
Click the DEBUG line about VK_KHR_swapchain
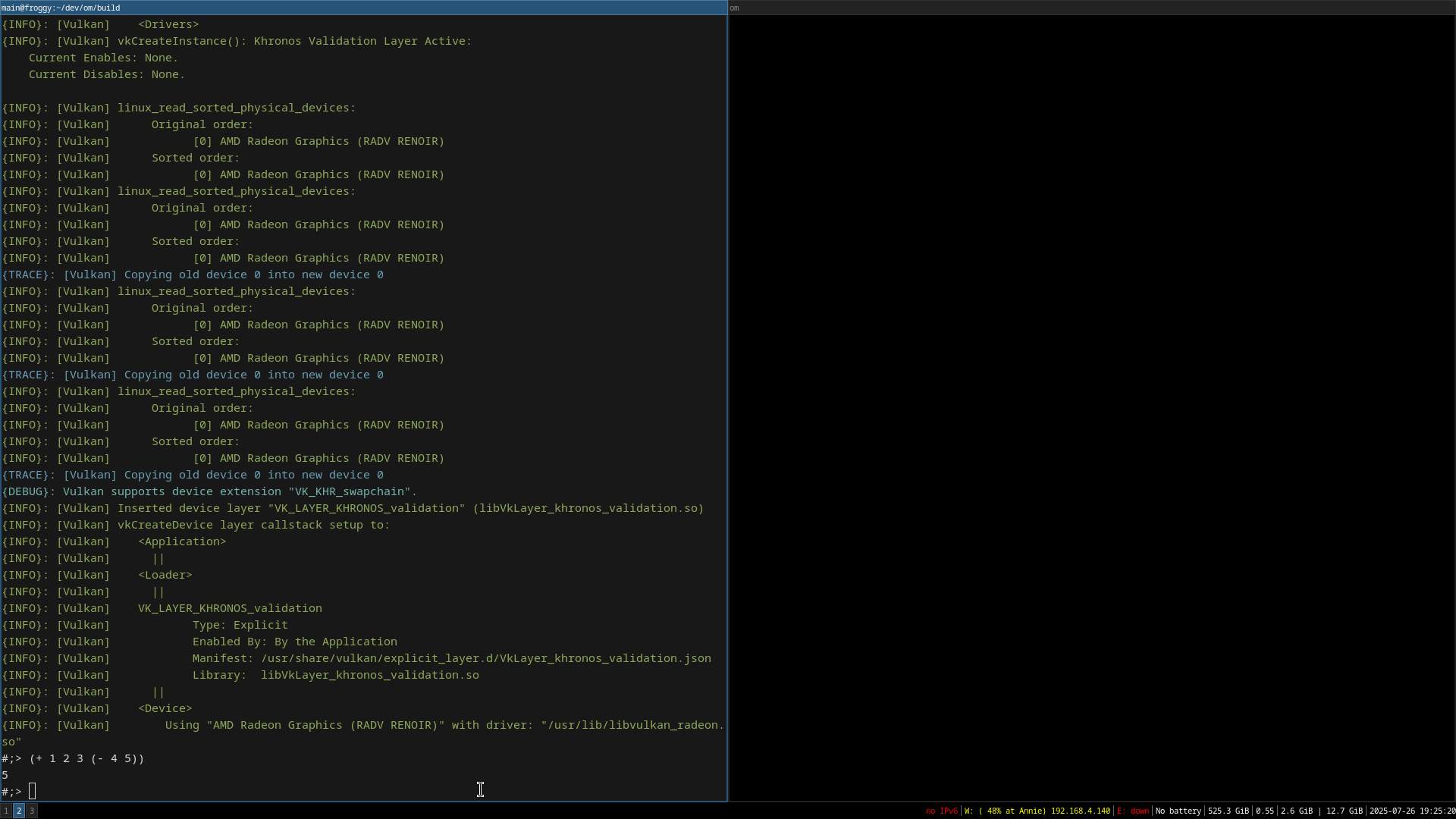pyautogui.click(x=209, y=491)
